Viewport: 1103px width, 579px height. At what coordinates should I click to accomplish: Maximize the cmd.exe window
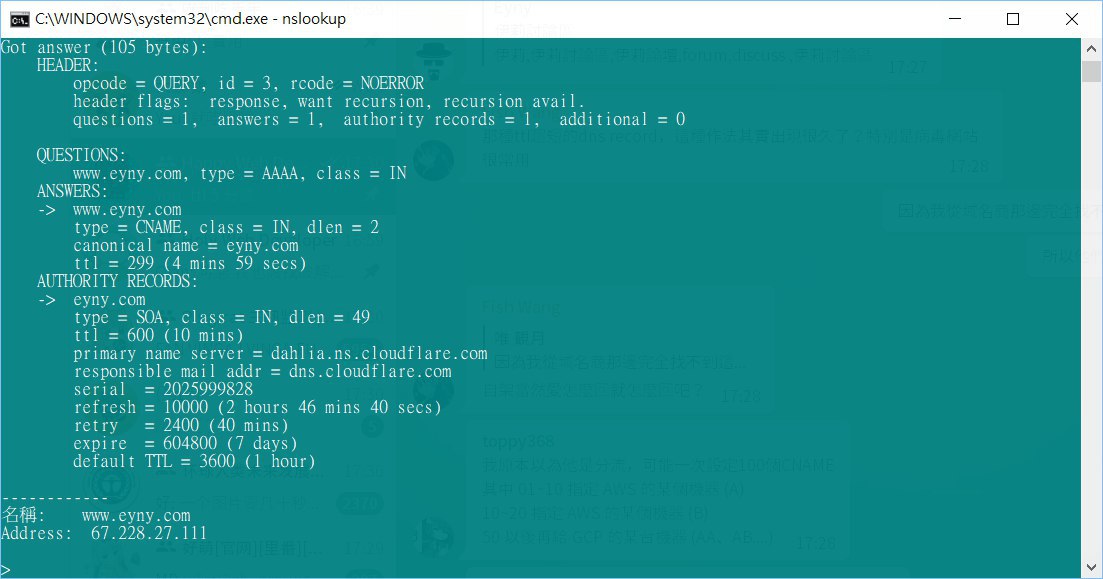coord(1013,19)
